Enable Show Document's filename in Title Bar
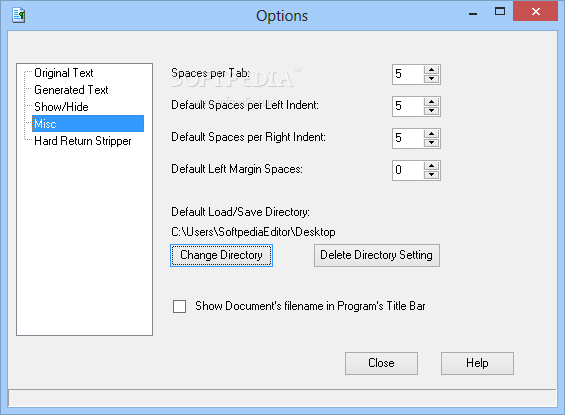 (179, 306)
